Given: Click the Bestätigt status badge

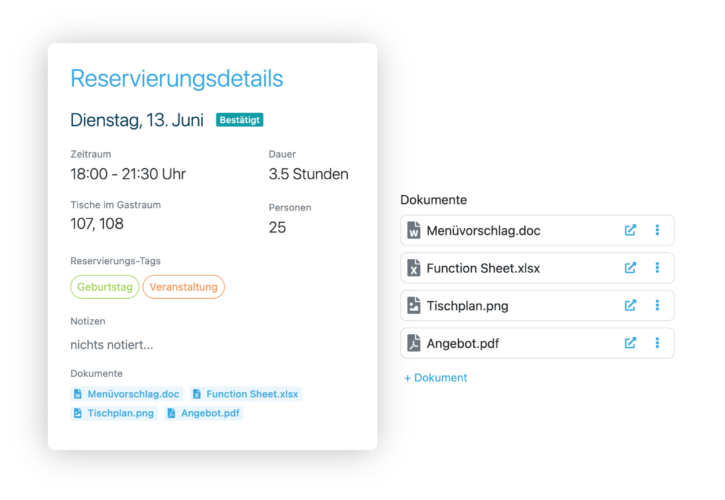Looking at the screenshot, I should click(x=239, y=120).
